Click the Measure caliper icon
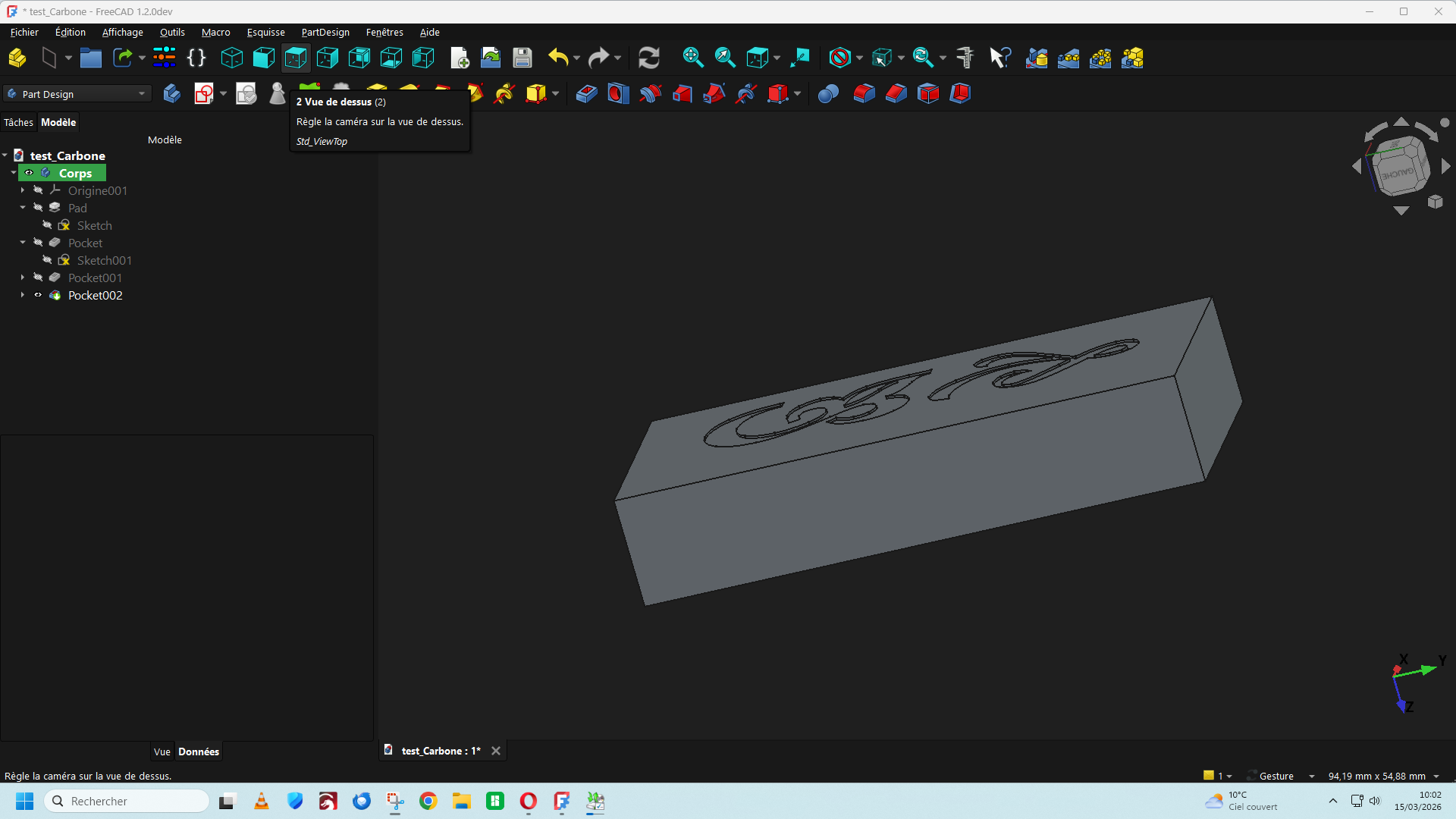This screenshot has height=819, width=1456. pyautogui.click(x=965, y=58)
